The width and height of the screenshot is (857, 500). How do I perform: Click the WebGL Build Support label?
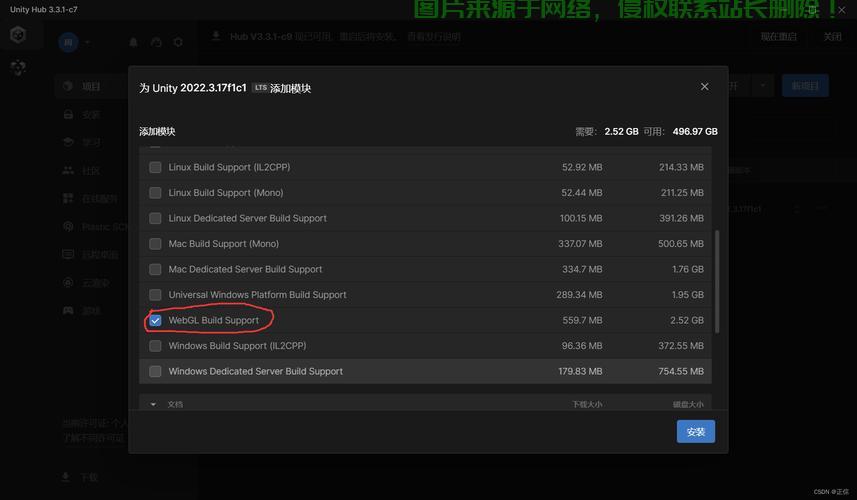click(214, 320)
